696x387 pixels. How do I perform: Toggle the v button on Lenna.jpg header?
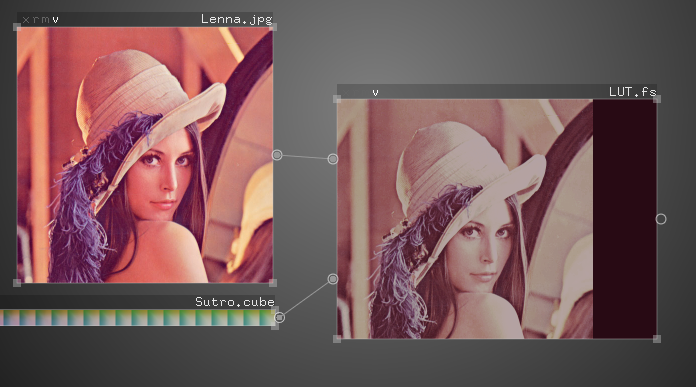[x=55, y=20]
